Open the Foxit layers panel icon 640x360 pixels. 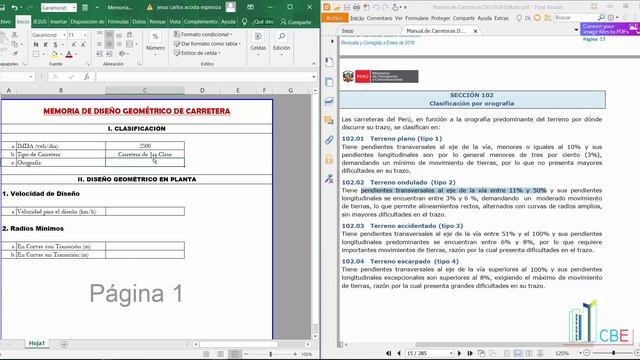[x=329, y=101]
